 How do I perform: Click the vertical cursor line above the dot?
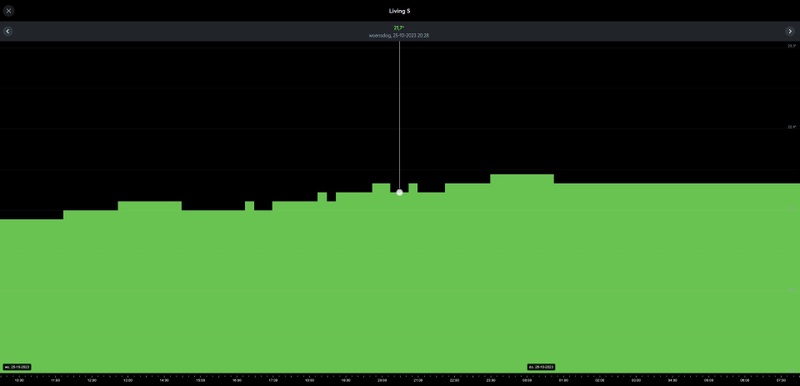coord(399,115)
